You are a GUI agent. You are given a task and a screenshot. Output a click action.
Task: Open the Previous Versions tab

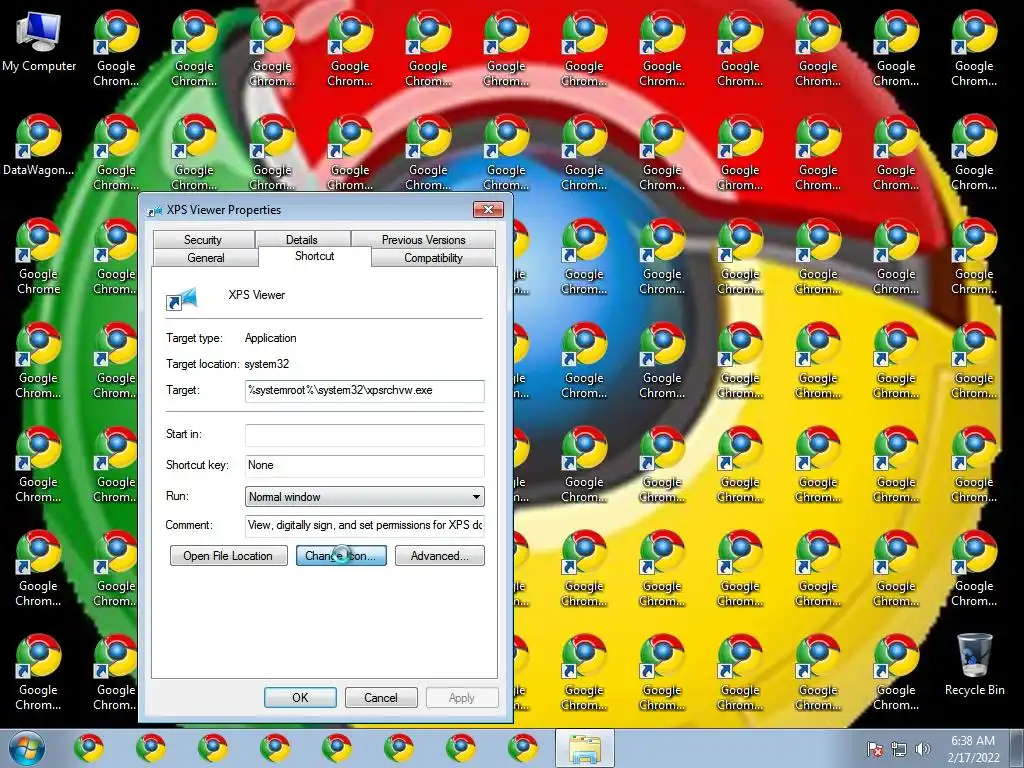423,240
